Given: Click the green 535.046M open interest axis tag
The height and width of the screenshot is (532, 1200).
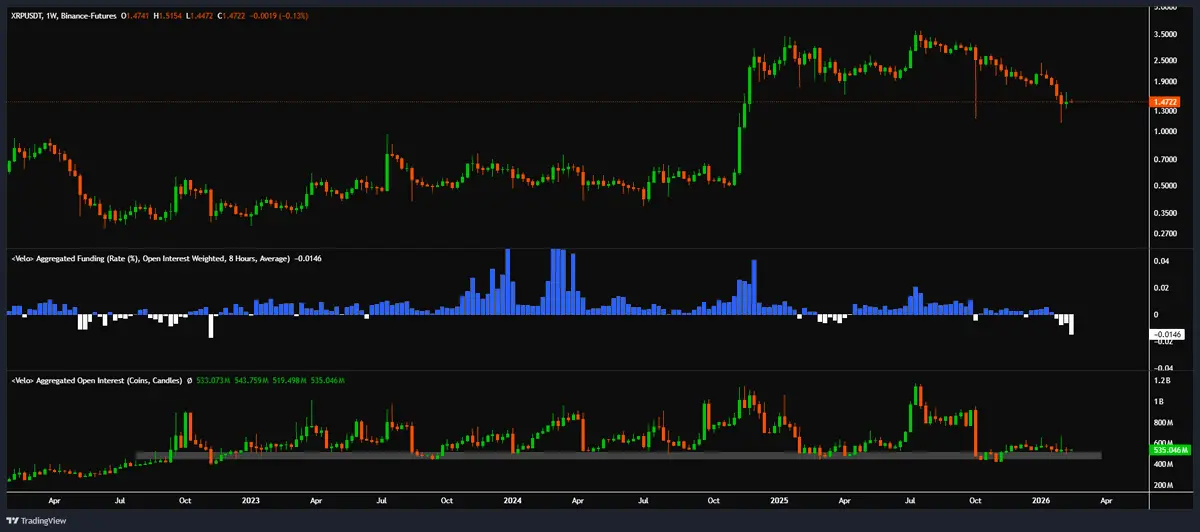Looking at the screenshot, I should click(x=1168, y=451).
